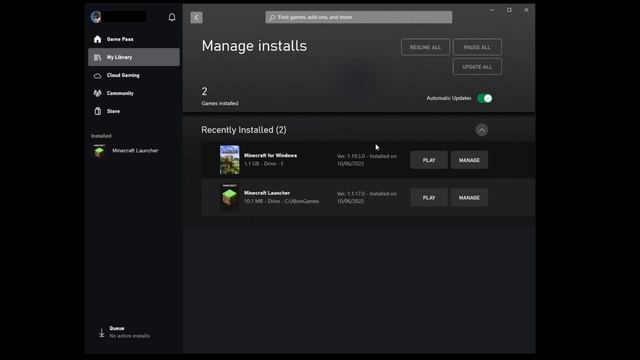Click 'Minecraft Launcher' title in list row
Screen dimensions: 640x360
pos(267,193)
